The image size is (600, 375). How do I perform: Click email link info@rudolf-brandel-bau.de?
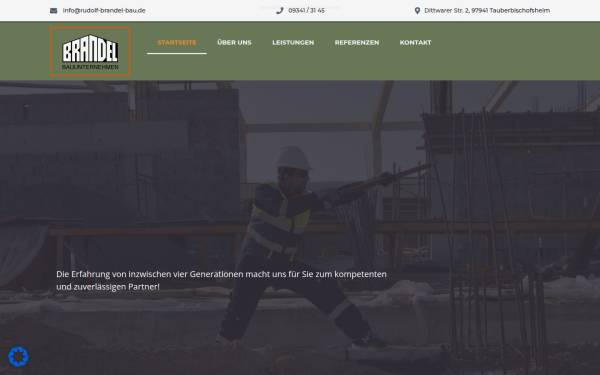pyautogui.click(x=104, y=11)
